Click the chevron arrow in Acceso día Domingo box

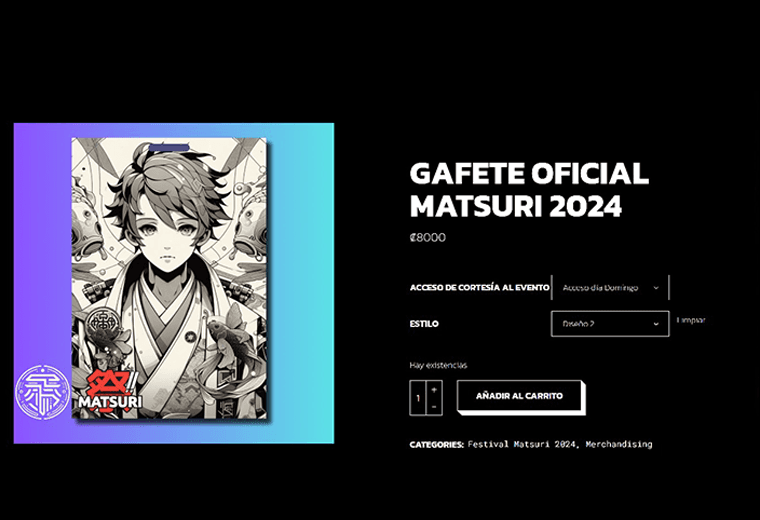pyautogui.click(x=656, y=288)
